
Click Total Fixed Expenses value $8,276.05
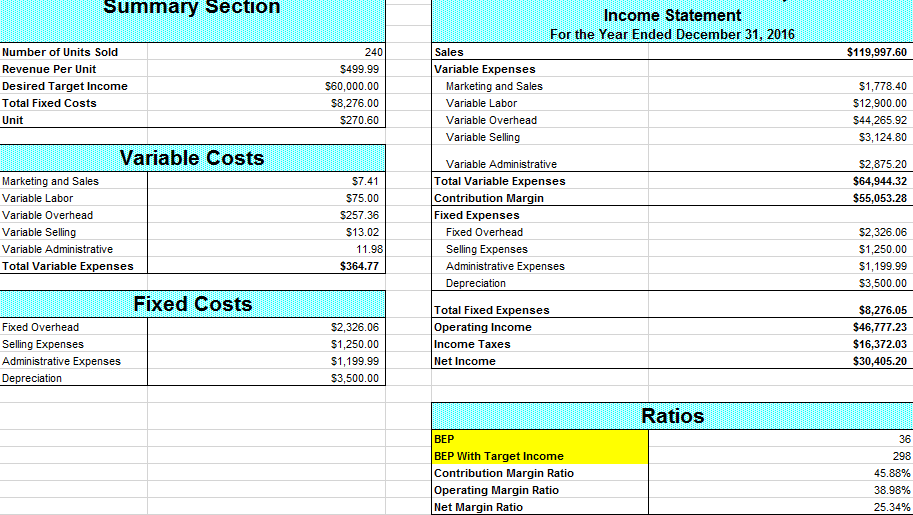[883, 311]
